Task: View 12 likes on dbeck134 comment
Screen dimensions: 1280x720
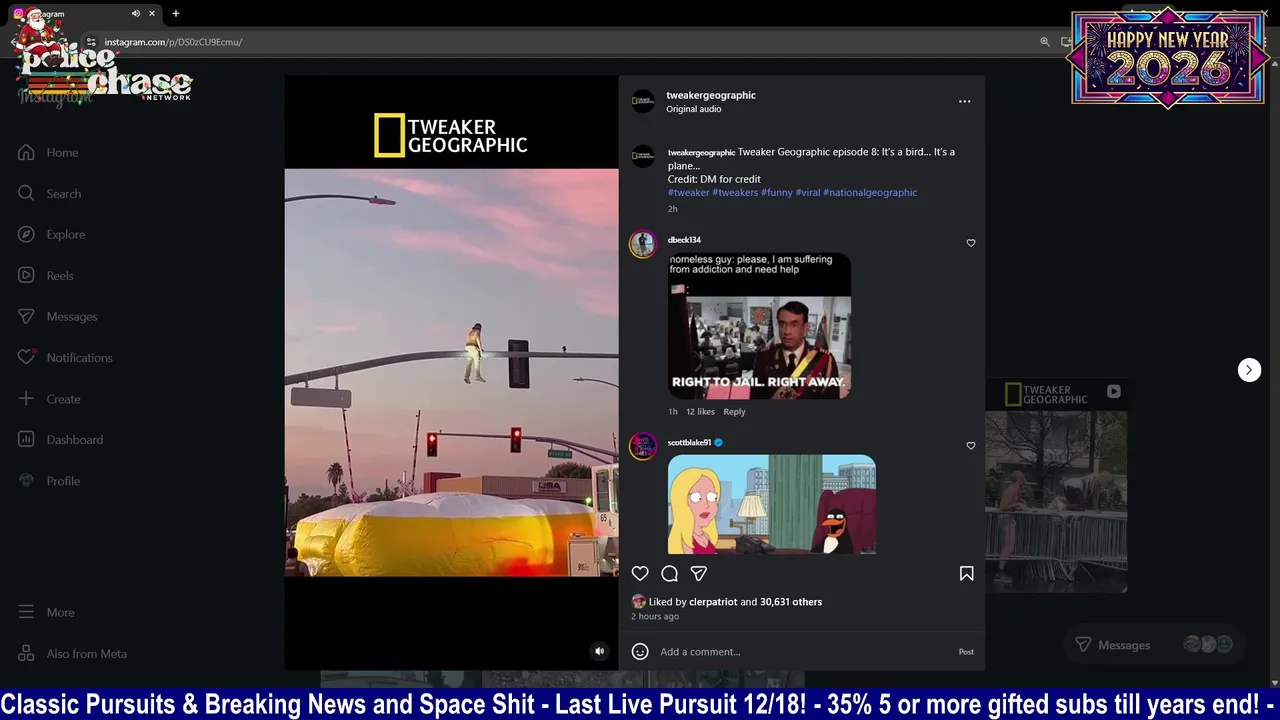Action: coord(700,411)
